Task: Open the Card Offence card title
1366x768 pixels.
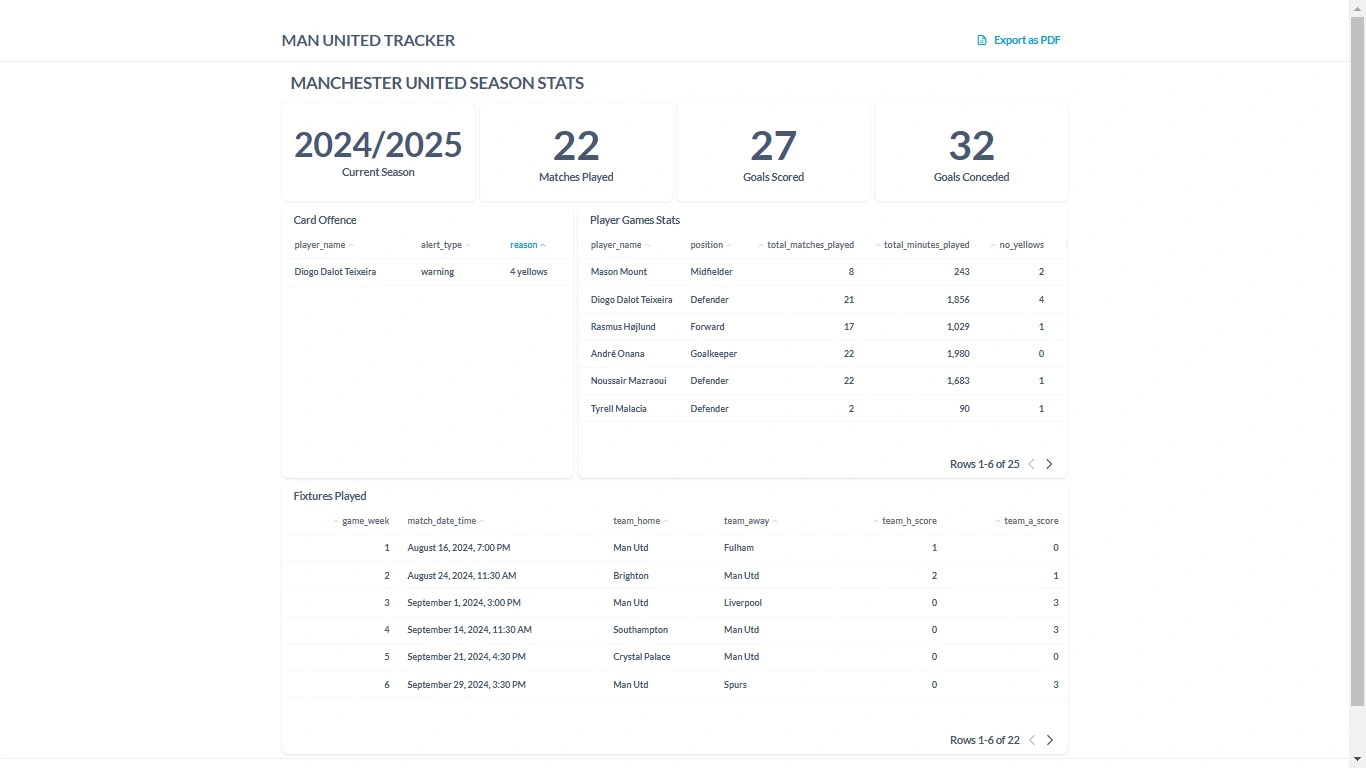Action: click(325, 220)
